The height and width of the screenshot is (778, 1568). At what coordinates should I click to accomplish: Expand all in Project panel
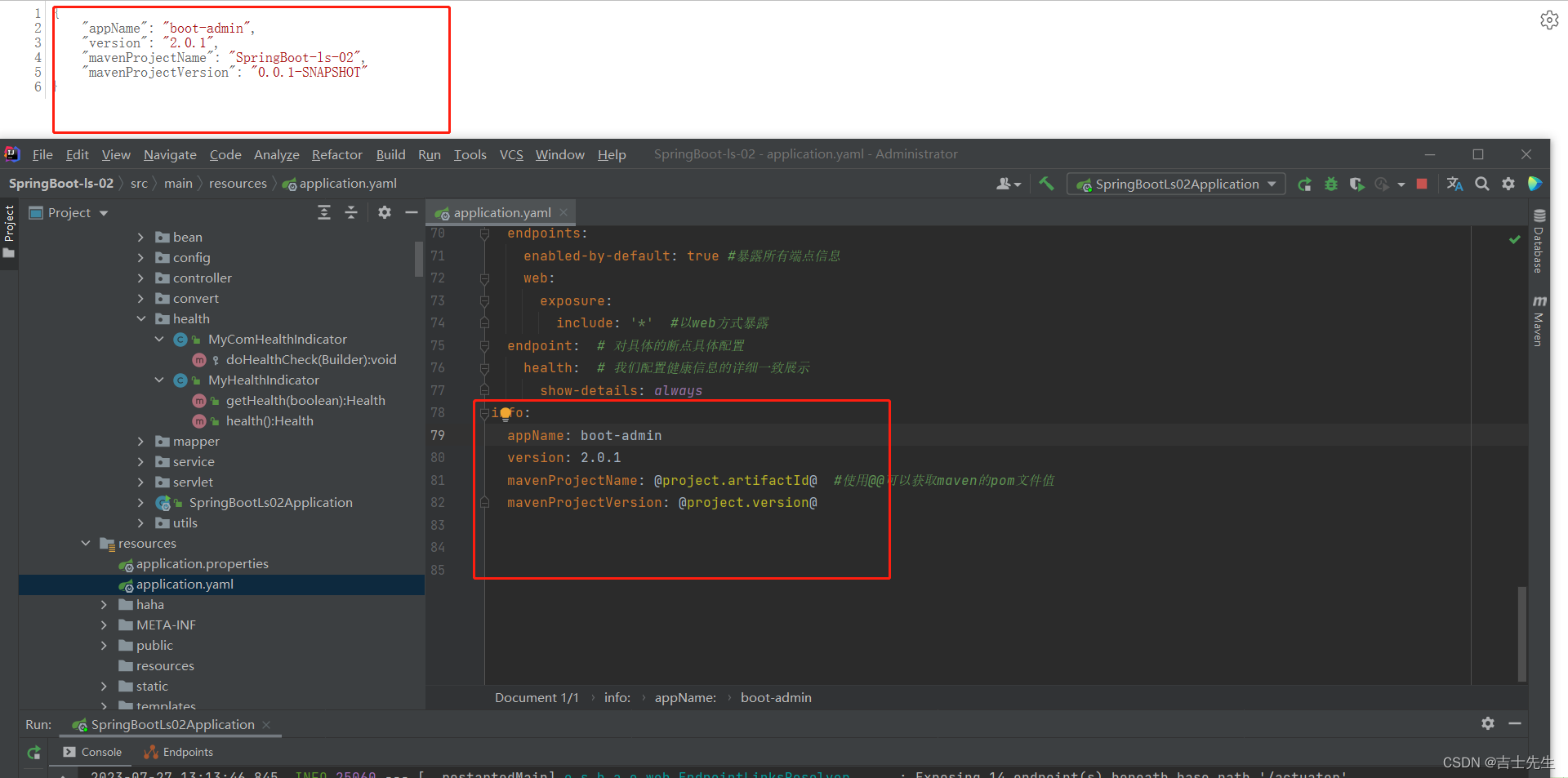point(324,212)
